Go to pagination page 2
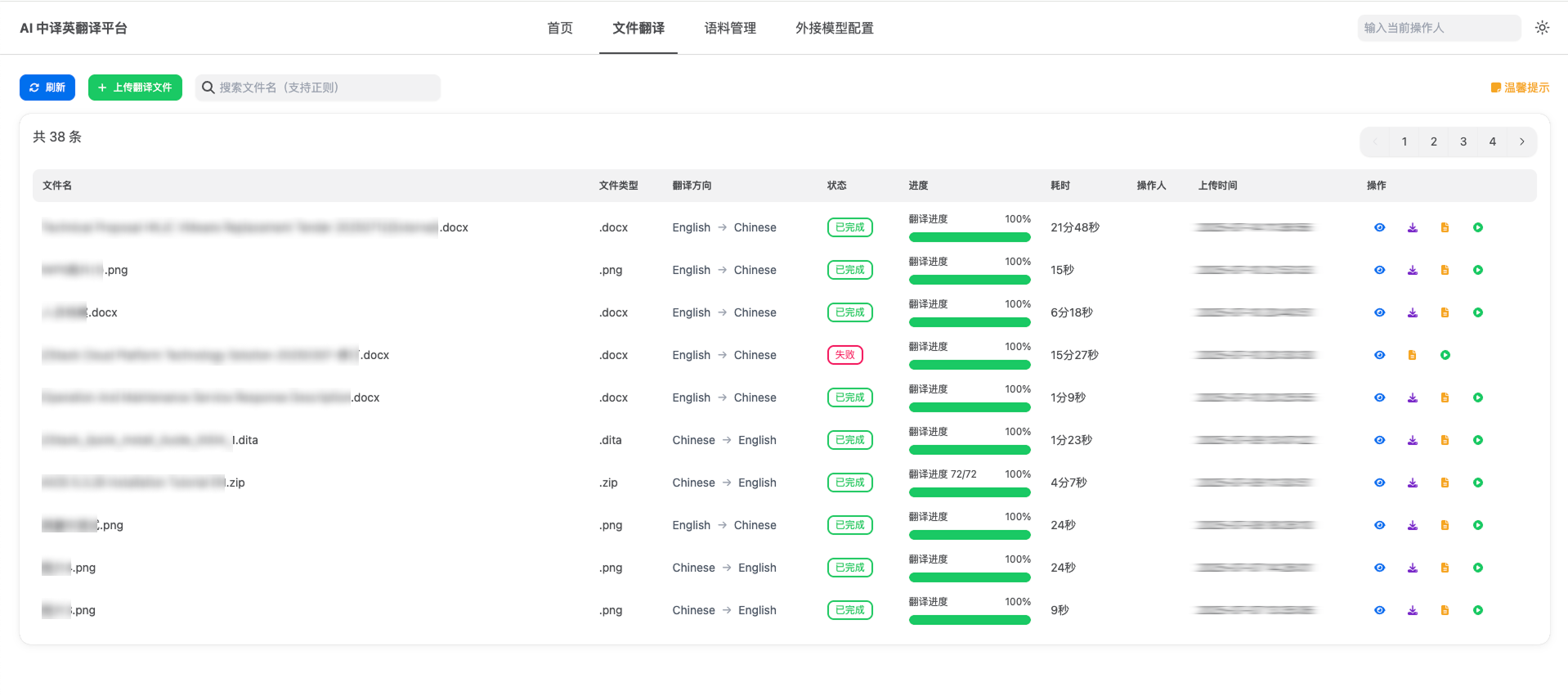 1434,141
